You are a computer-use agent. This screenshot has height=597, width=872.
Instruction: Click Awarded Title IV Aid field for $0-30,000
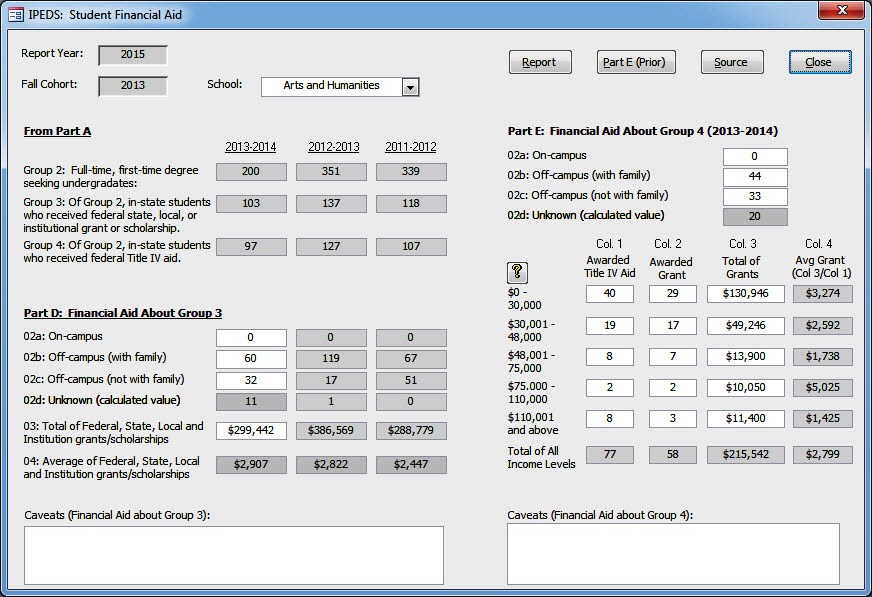coord(610,293)
